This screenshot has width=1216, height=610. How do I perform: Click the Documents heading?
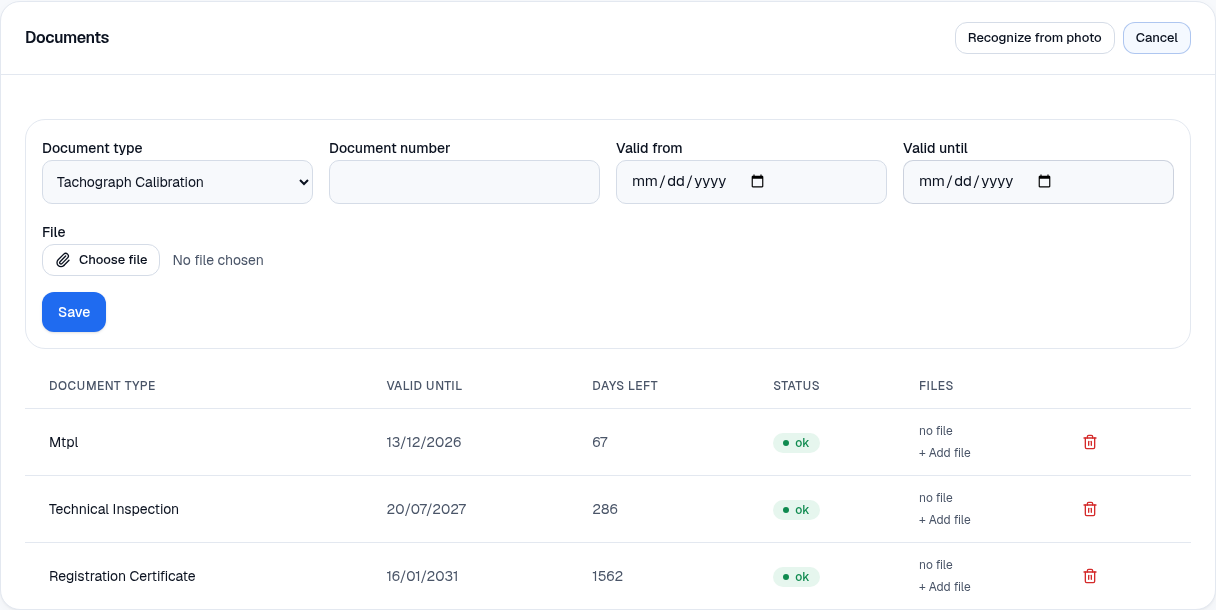pyautogui.click(x=67, y=38)
